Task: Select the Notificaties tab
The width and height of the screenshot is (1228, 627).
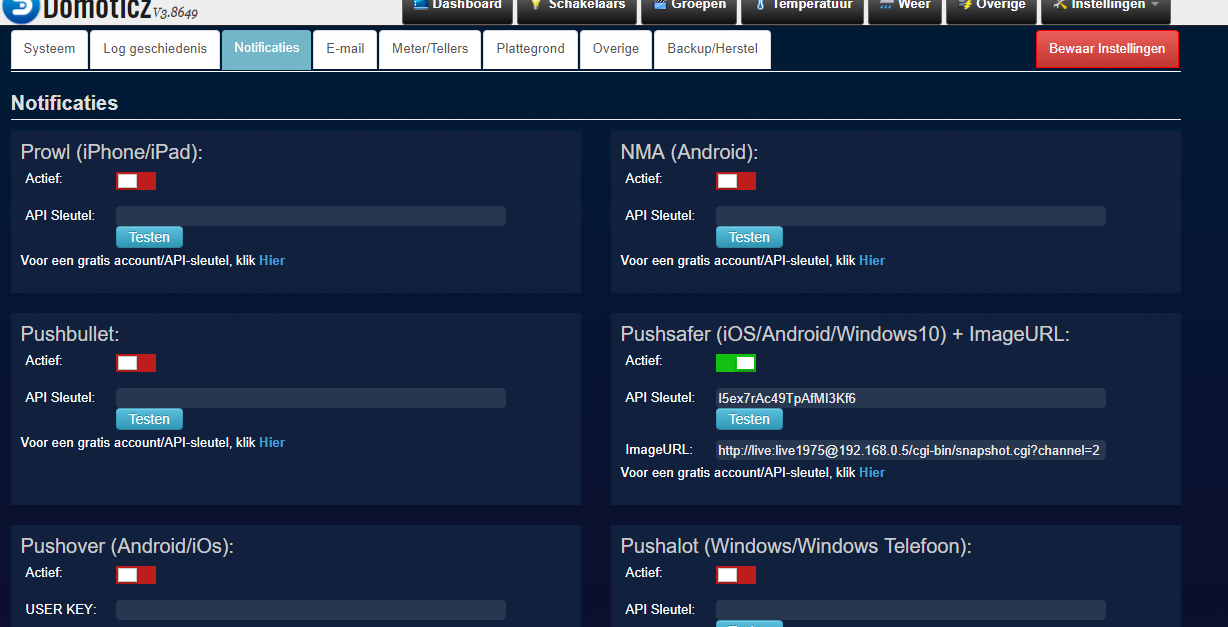Action: pyautogui.click(x=267, y=49)
